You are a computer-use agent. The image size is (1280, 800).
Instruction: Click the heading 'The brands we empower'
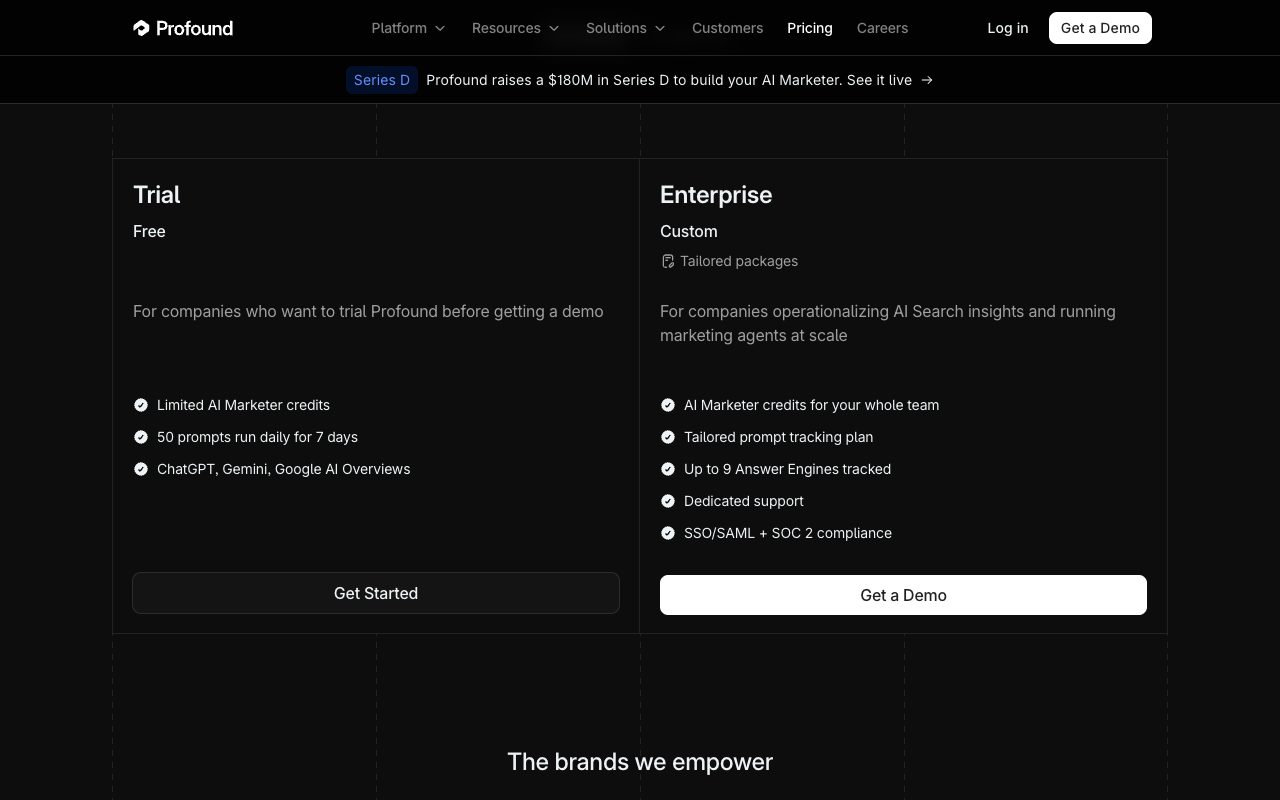coord(640,762)
